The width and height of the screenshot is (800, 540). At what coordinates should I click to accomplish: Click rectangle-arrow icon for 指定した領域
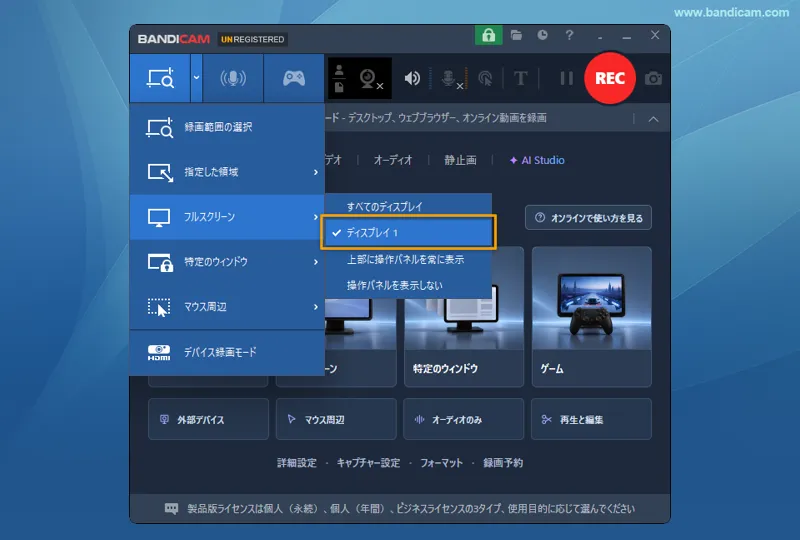click(x=160, y=173)
